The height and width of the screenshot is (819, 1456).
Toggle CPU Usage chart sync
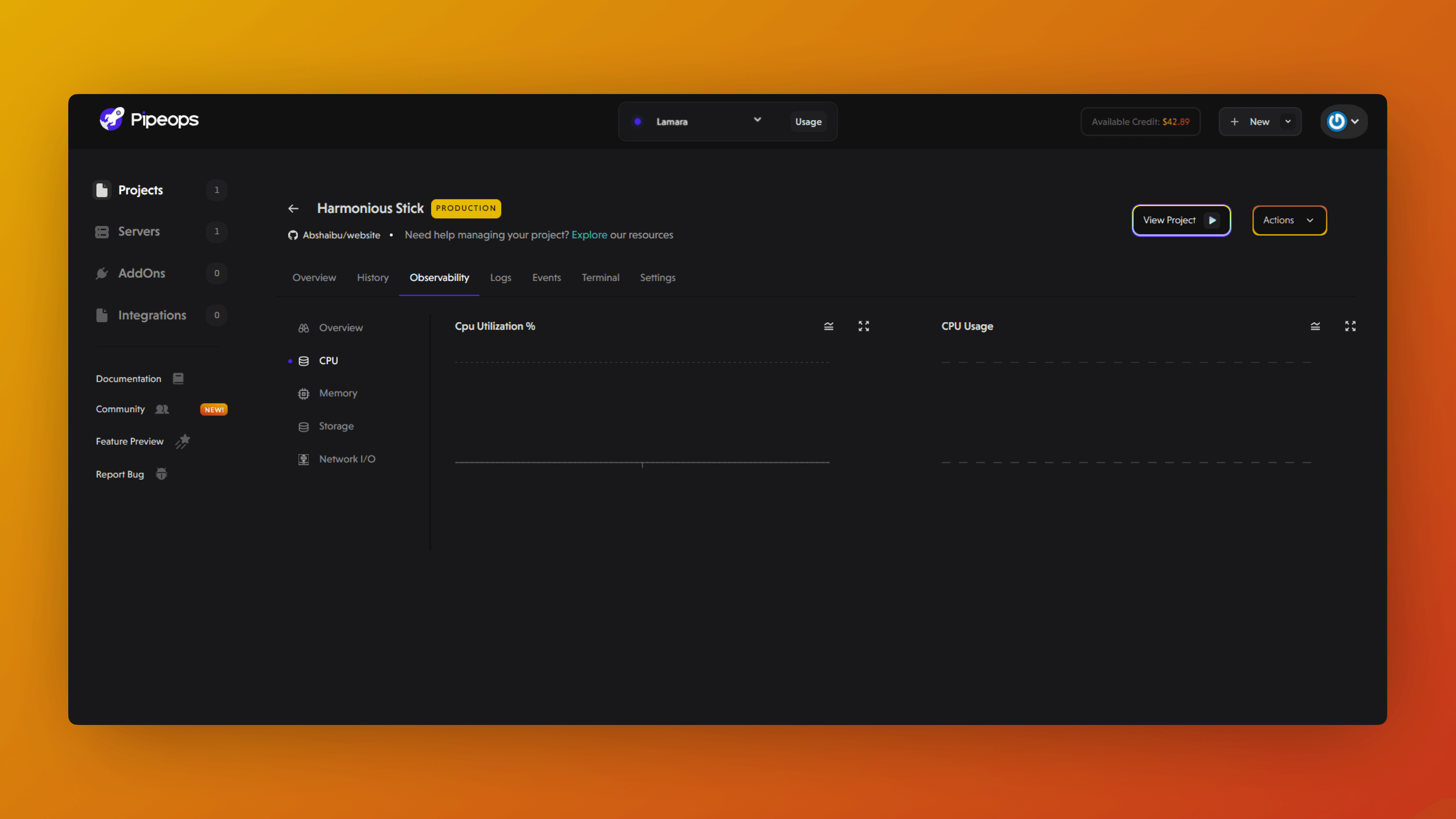(1315, 326)
